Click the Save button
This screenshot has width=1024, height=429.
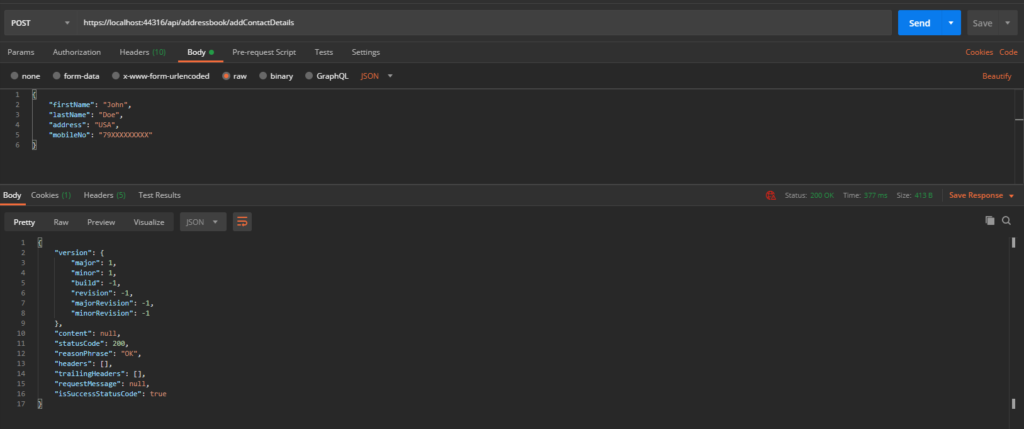pyautogui.click(x=982, y=23)
